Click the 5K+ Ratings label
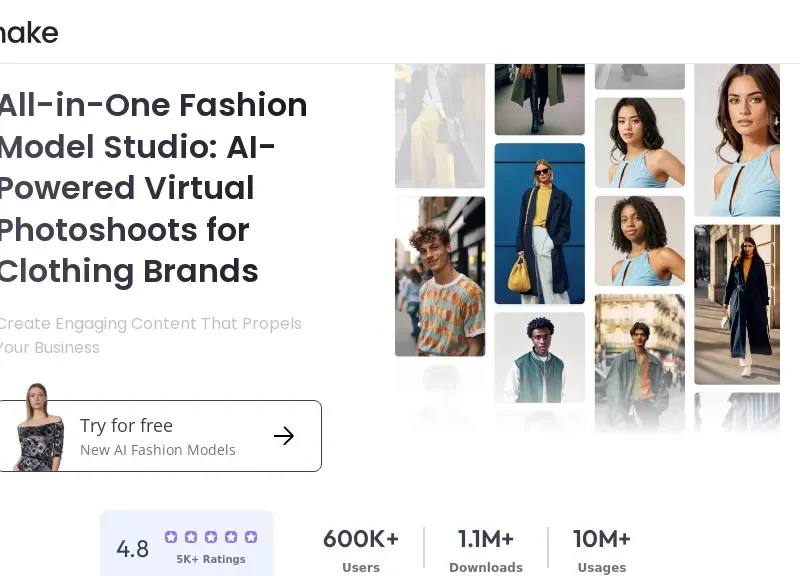The height and width of the screenshot is (576, 800). click(x=210, y=559)
